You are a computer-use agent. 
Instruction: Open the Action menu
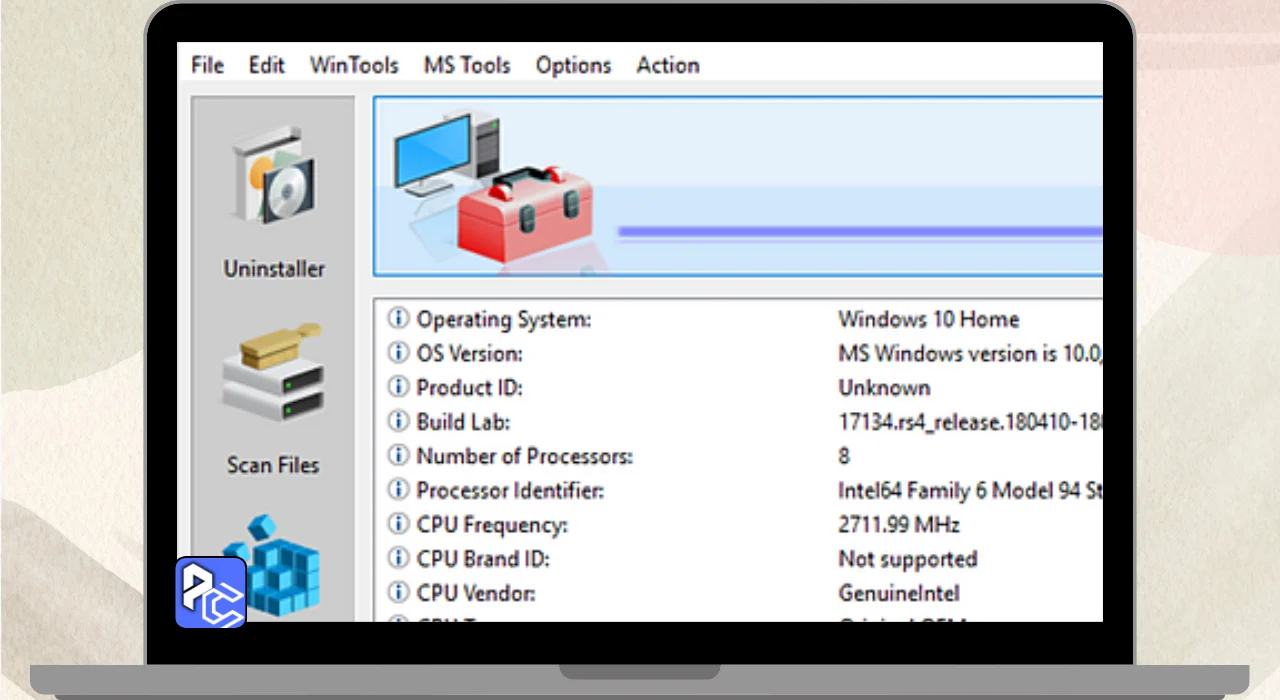click(668, 65)
